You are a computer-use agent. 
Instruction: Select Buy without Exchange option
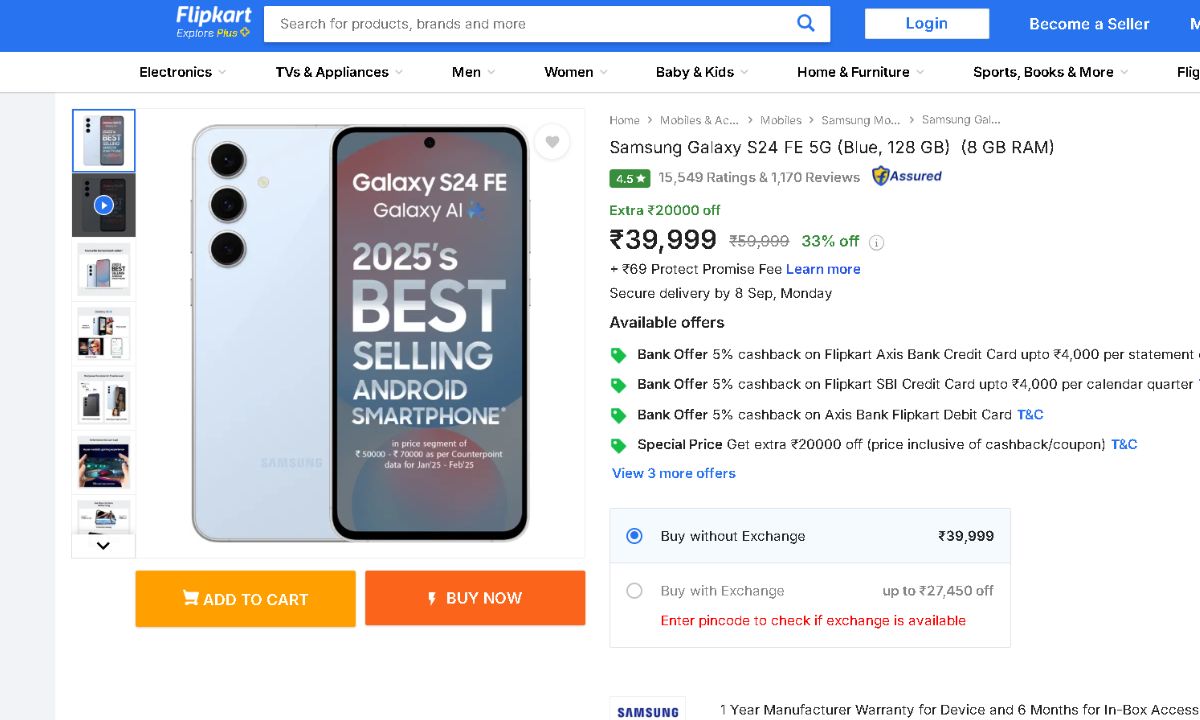pyautogui.click(x=634, y=536)
